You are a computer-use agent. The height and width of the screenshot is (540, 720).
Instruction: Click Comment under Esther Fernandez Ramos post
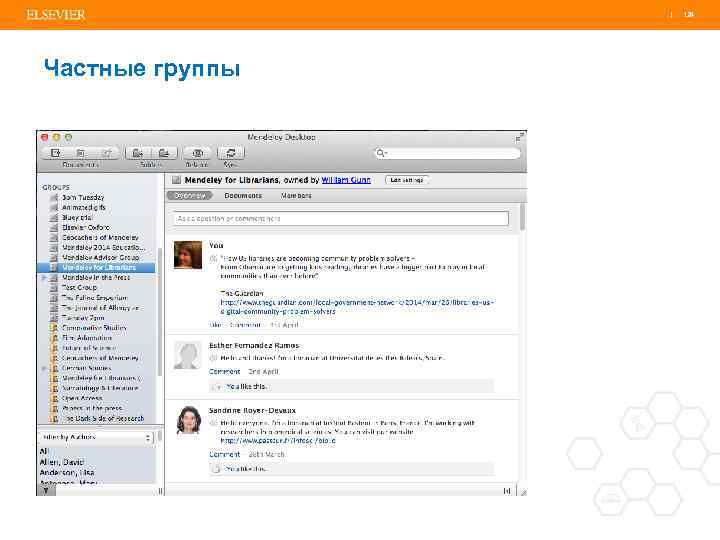click(x=225, y=371)
